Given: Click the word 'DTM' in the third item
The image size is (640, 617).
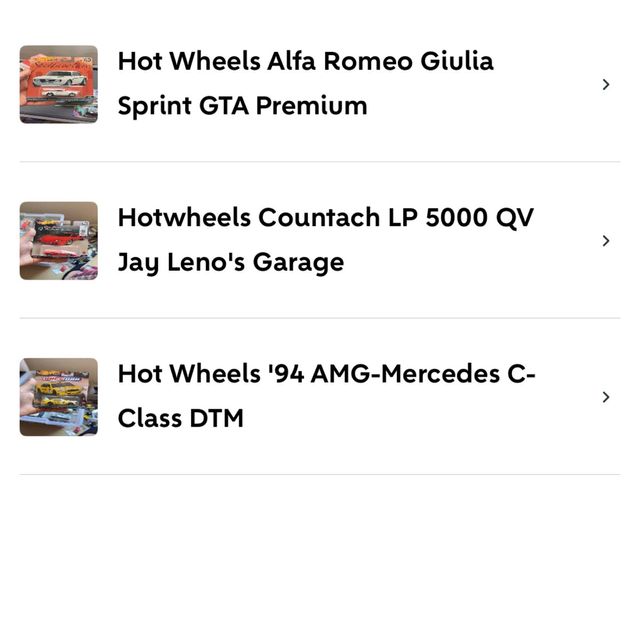Looking at the screenshot, I should click(217, 418).
